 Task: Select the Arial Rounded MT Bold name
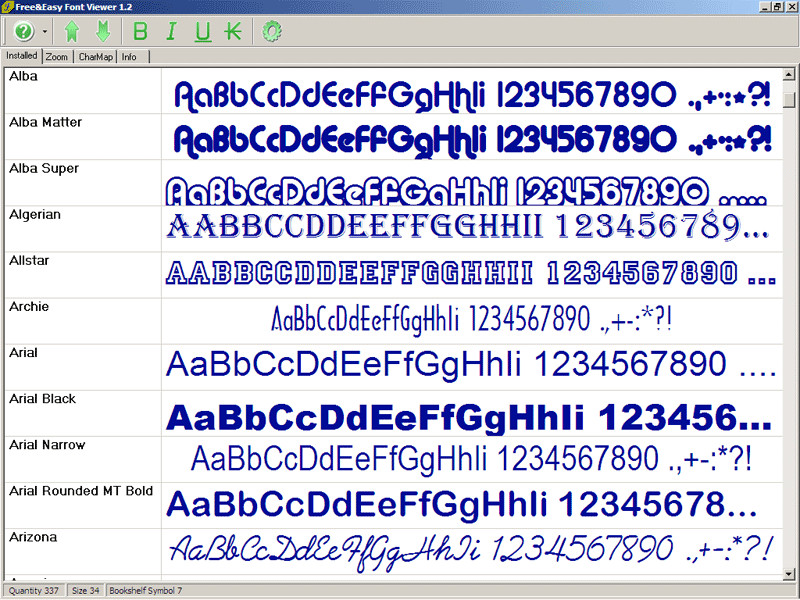tap(81, 491)
